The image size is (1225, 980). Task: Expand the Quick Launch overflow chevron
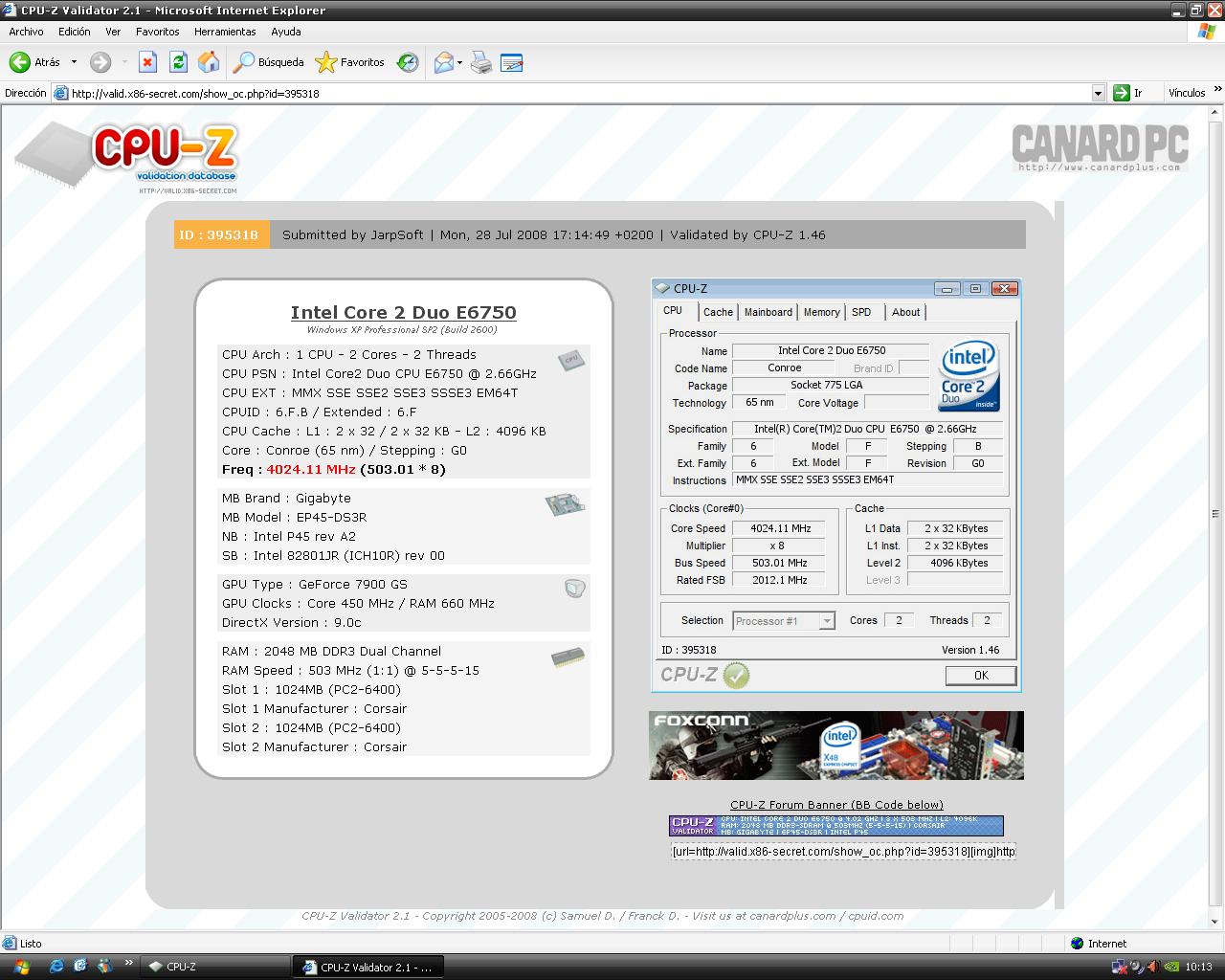[x=129, y=964]
